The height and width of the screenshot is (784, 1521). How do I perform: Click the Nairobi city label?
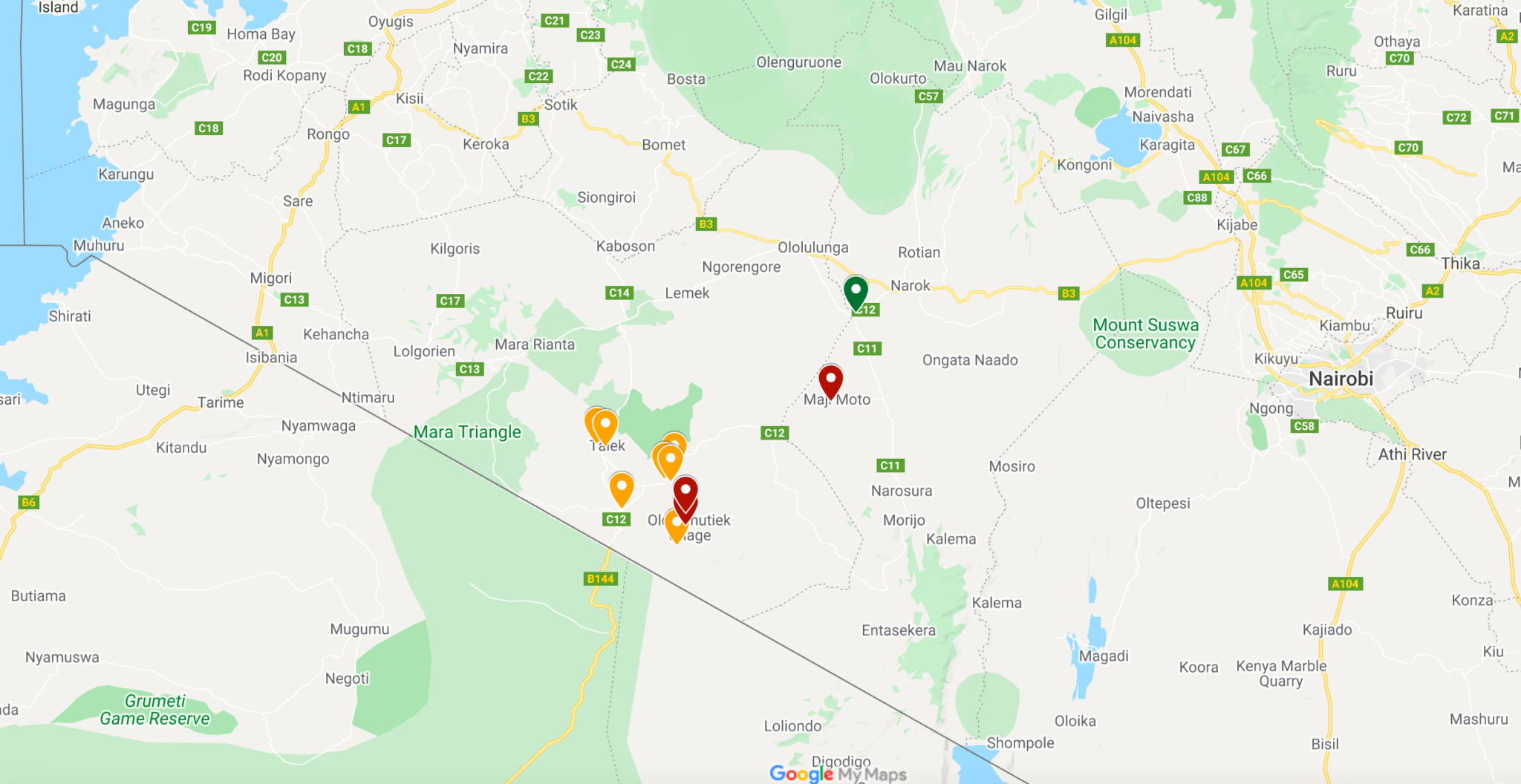pyautogui.click(x=1341, y=379)
